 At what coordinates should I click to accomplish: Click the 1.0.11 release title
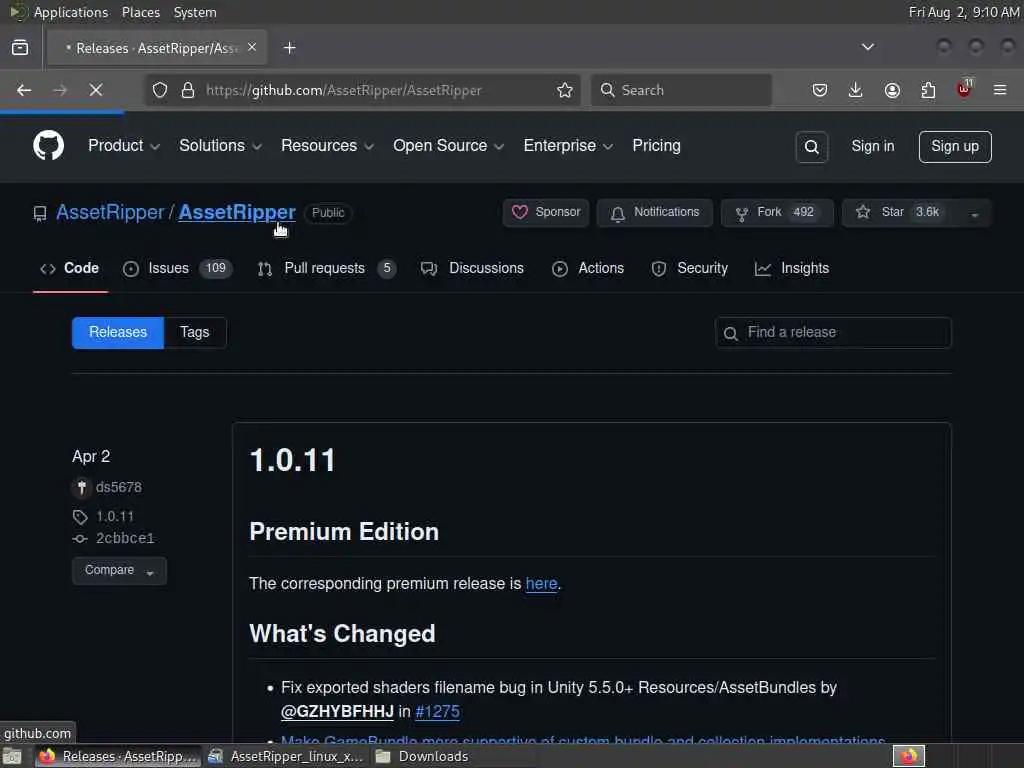click(292, 460)
